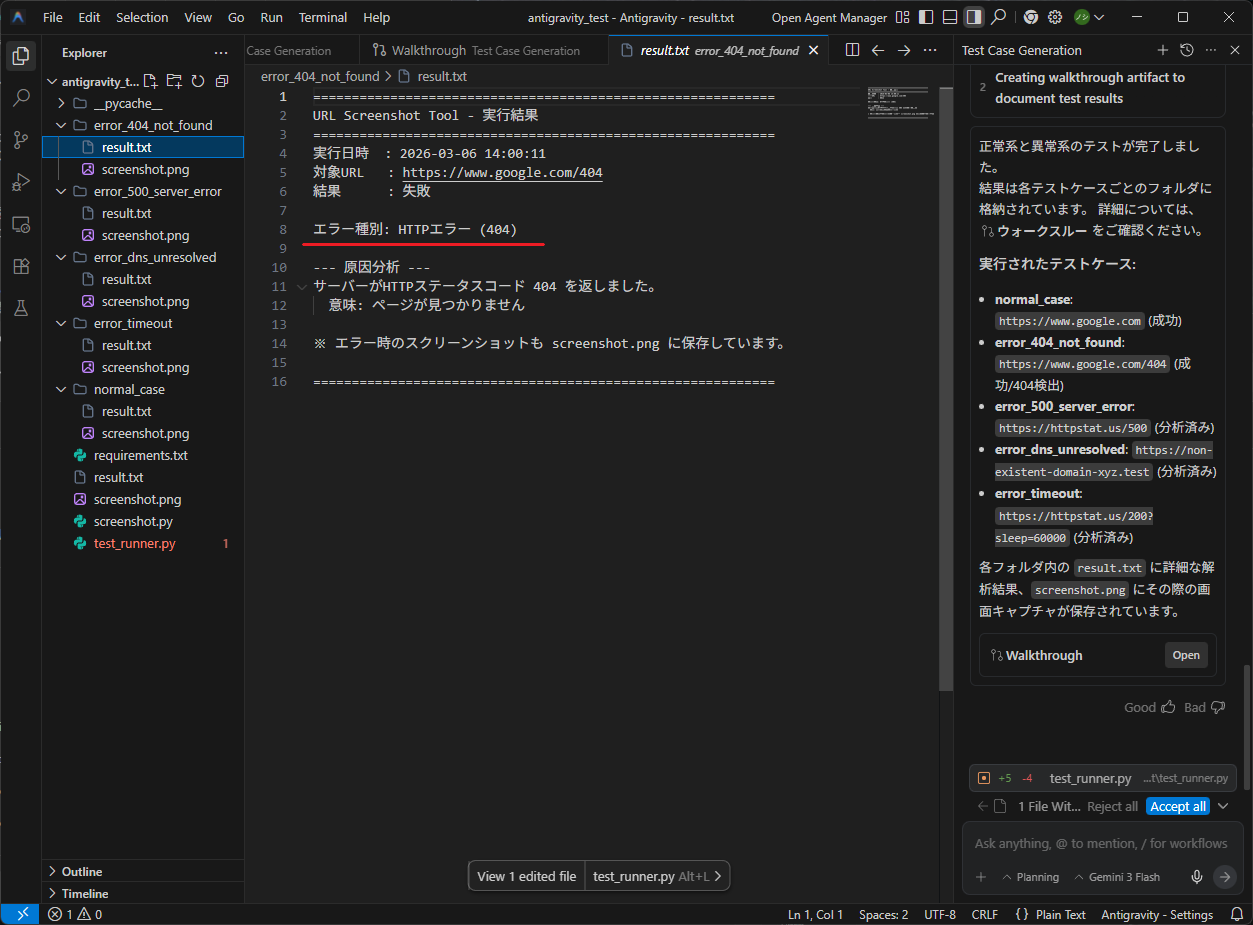Click New File icon in Explorer header
This screenshot has width=1253, height=925.
coord(150,81)
